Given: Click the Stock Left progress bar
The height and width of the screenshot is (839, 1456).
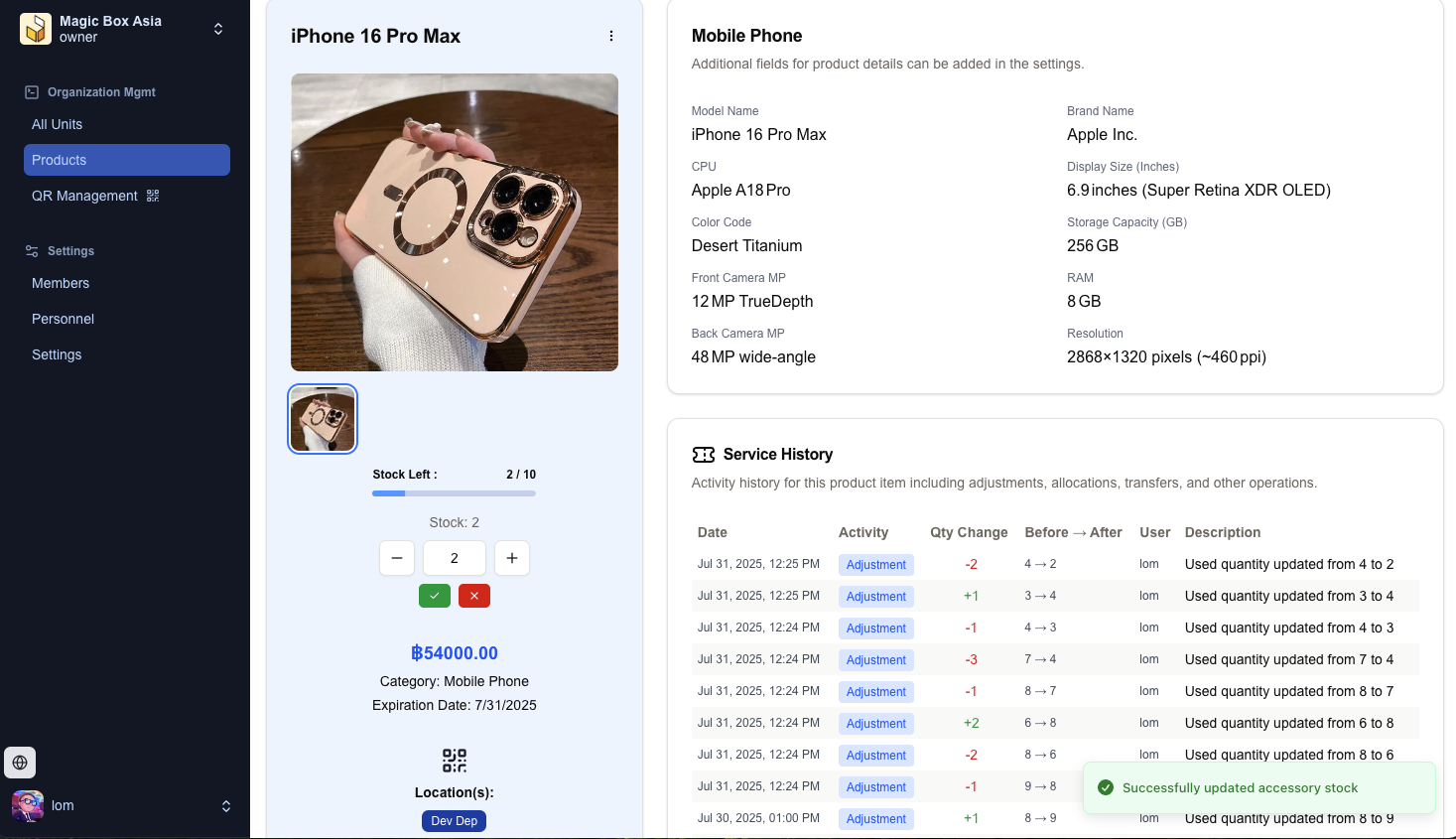Looking at the screenshot, I should (454, 492).
